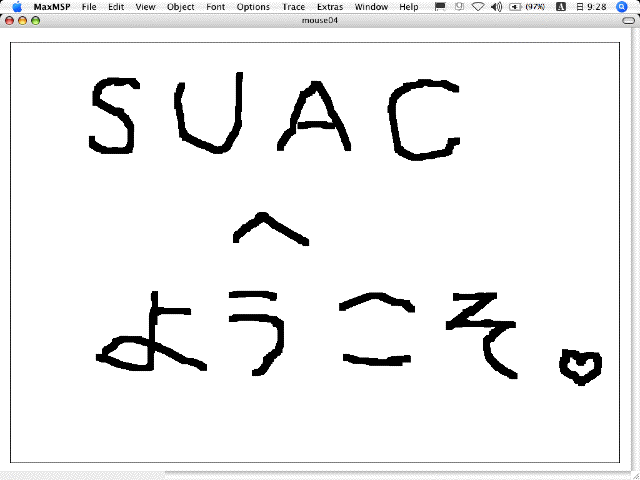Open the Font menu

216,7
